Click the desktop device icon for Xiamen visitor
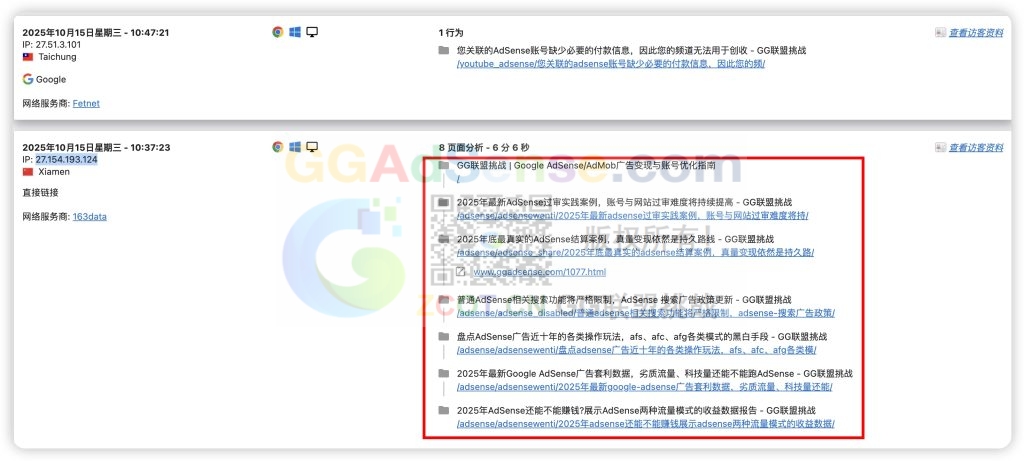The height and width of the screenshot is (461, 1024). click(312, 147)
